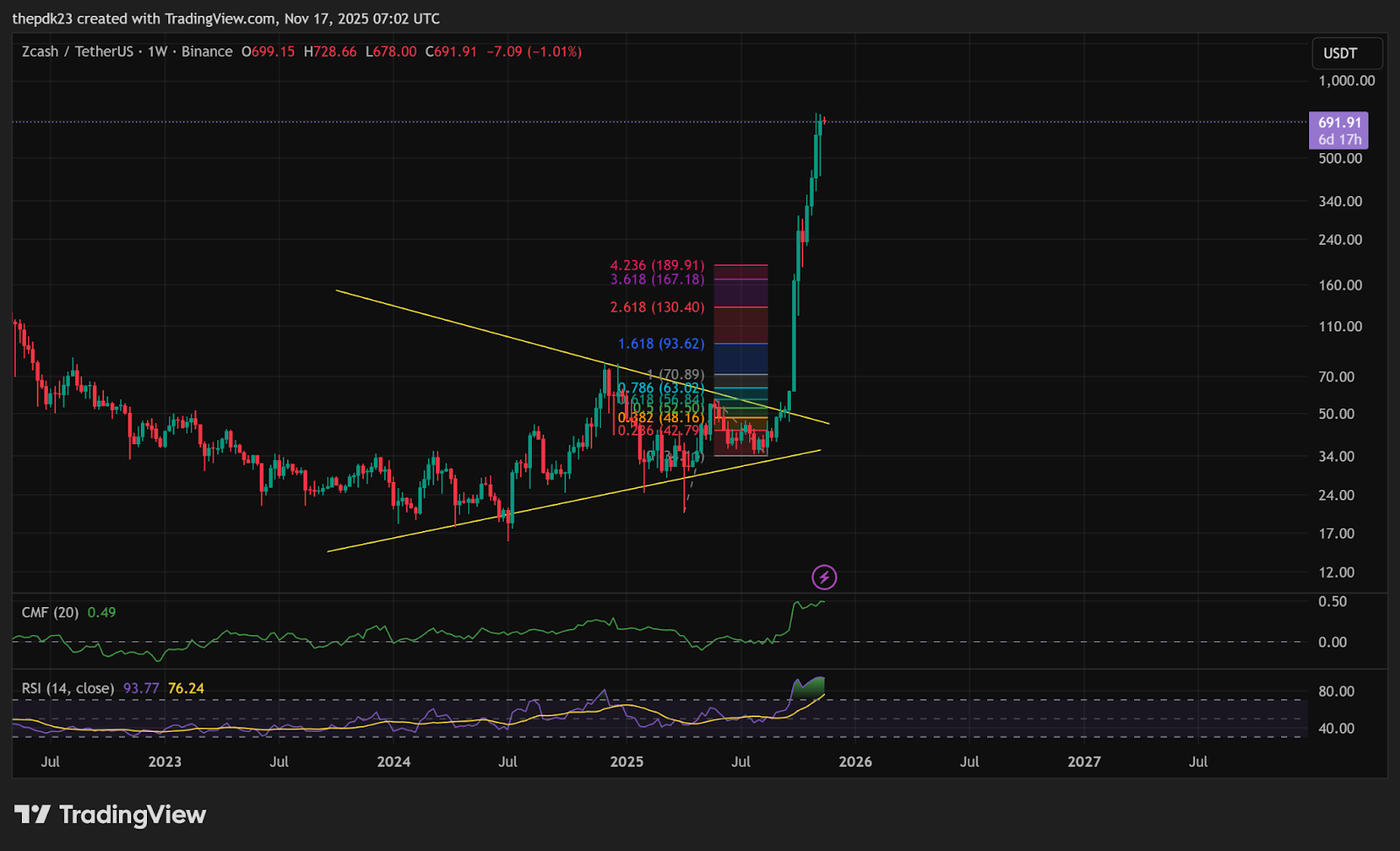1400x851 pixels.
Task: Open the USDT currency selector
Action: [1347, 53]
